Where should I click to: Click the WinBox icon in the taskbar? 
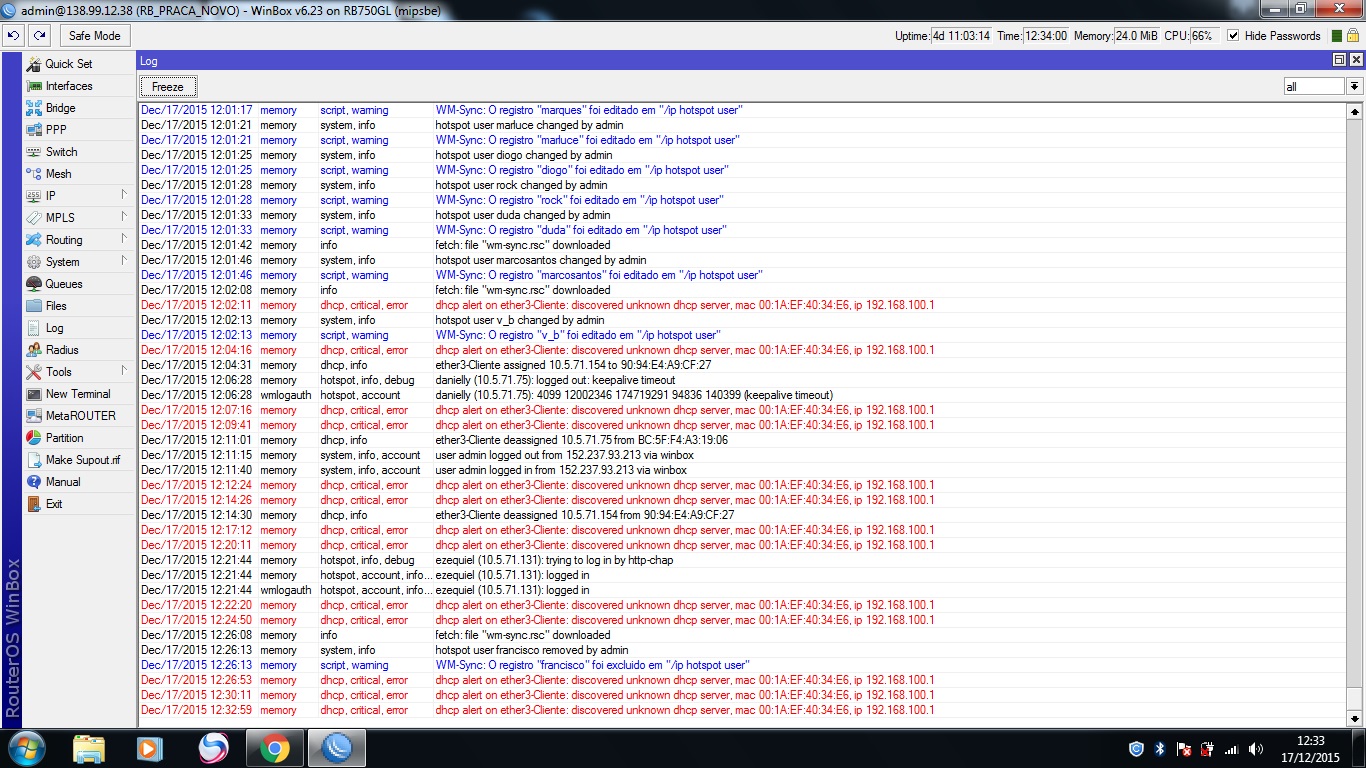pyautogui.click(x=336, y=748)
